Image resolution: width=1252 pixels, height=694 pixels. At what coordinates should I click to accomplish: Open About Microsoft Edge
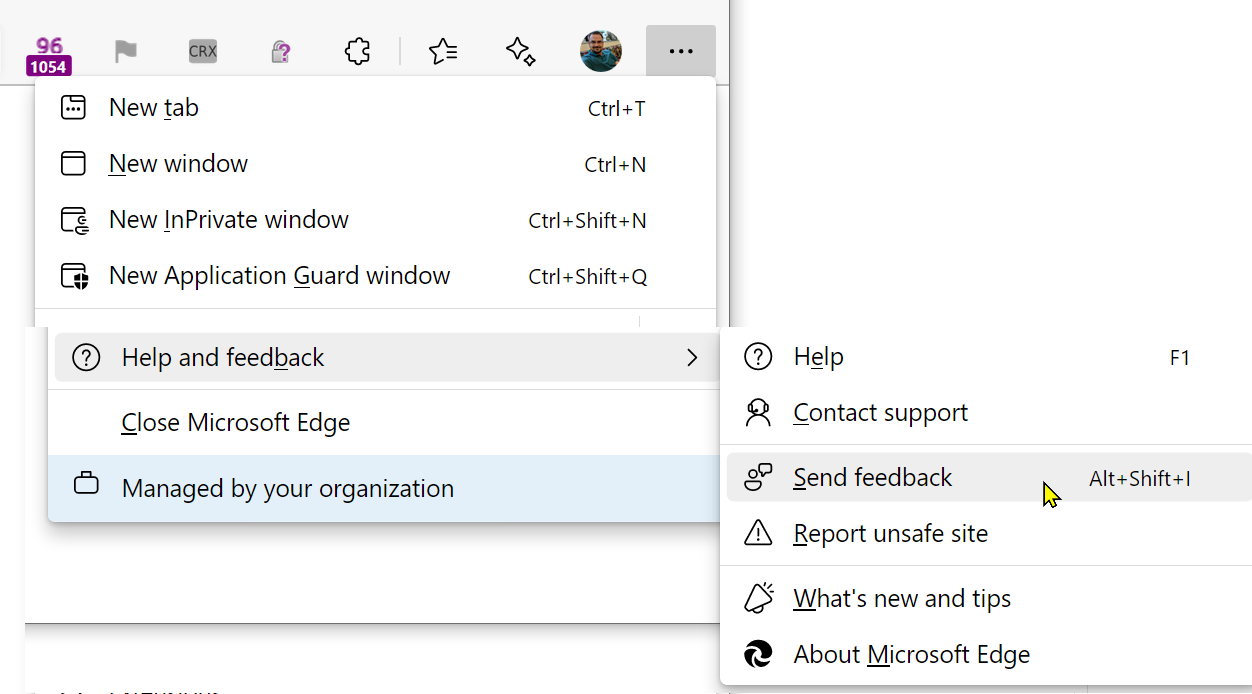[911, 655]
